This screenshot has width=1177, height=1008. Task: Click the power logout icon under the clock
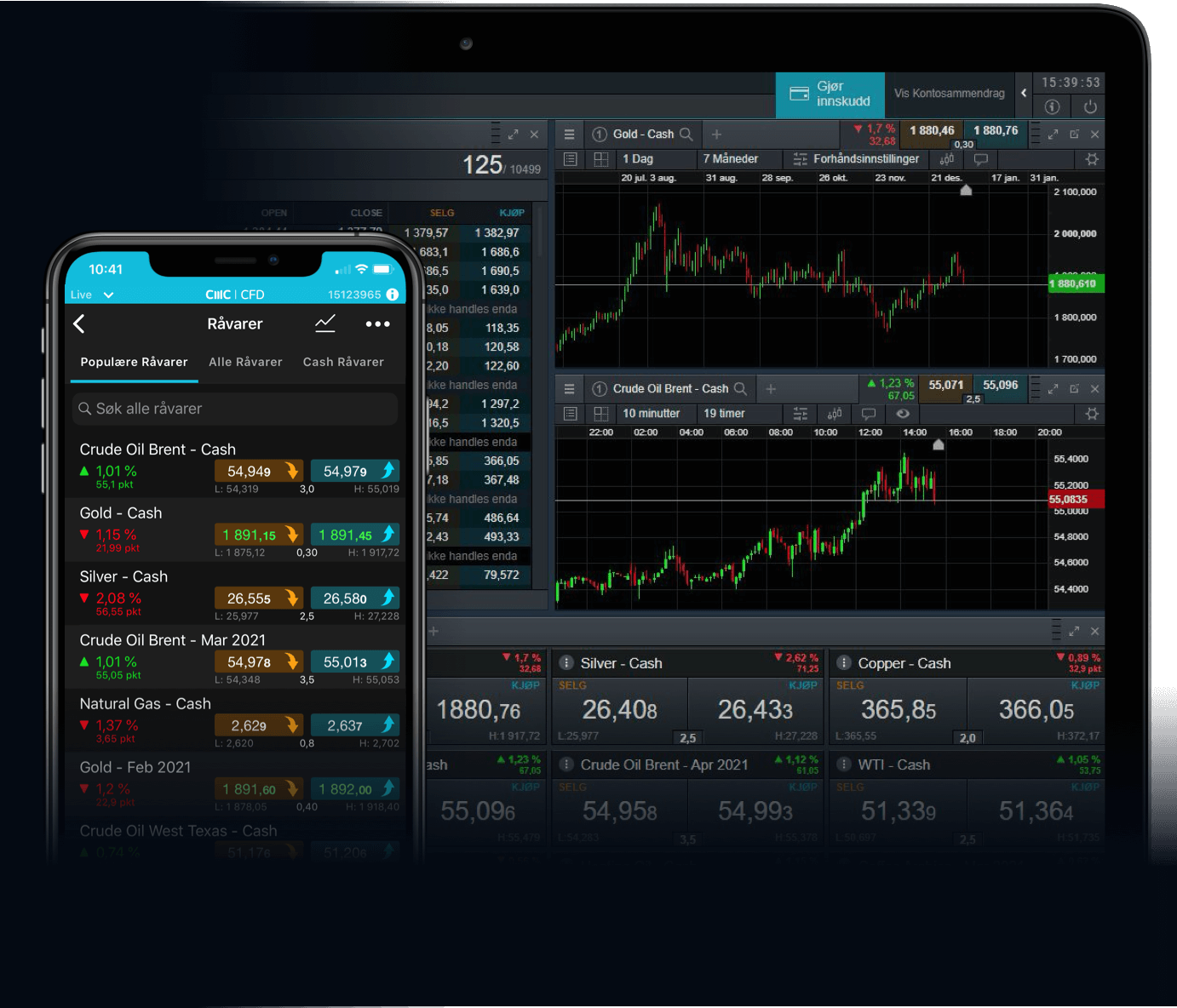point(1089,106)
